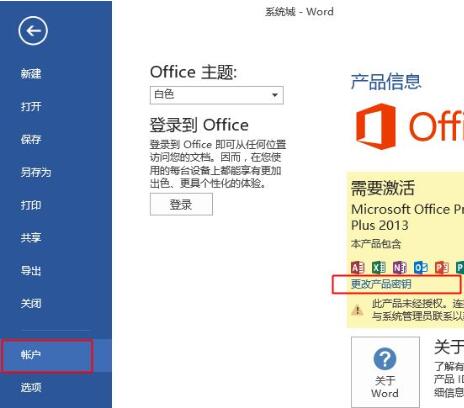
Task: Click the Outlook app icon
Action: point(421,267)
